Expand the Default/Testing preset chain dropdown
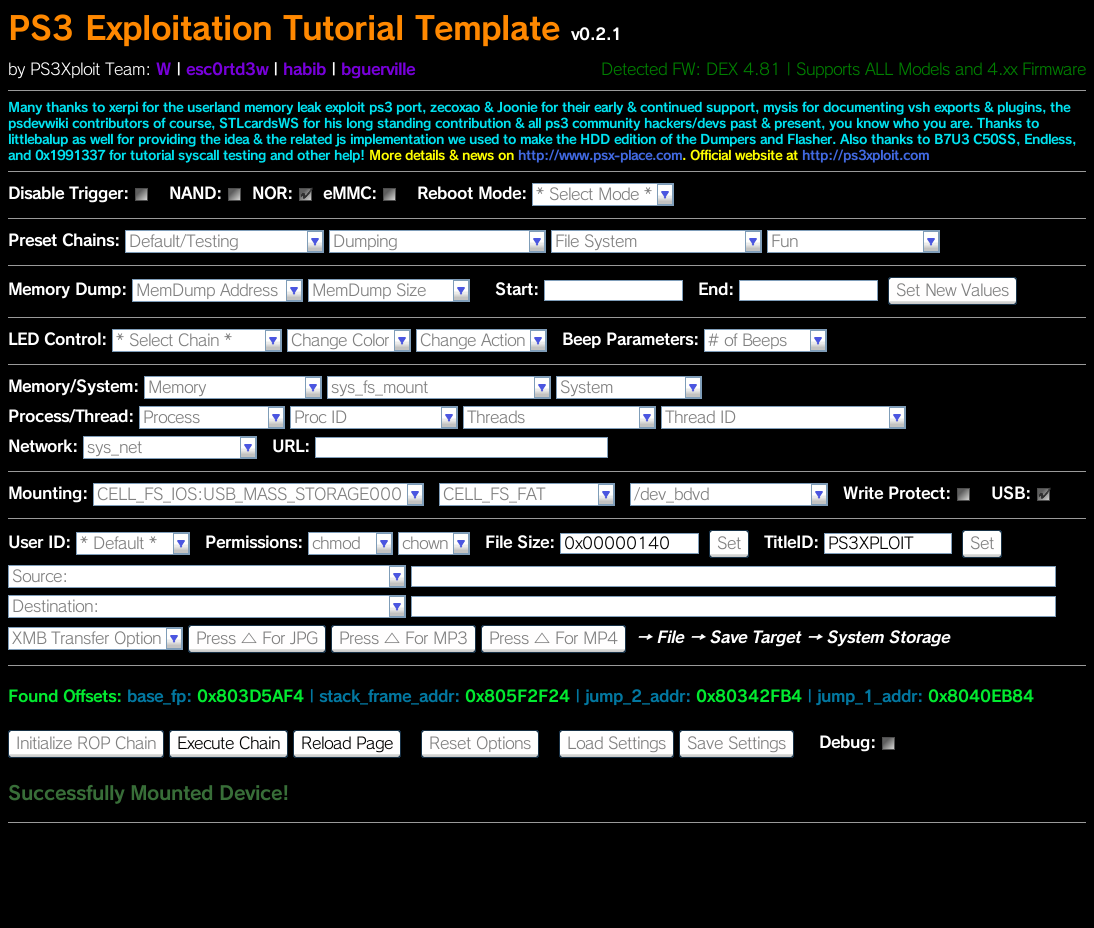 click(x=224, y=241)
